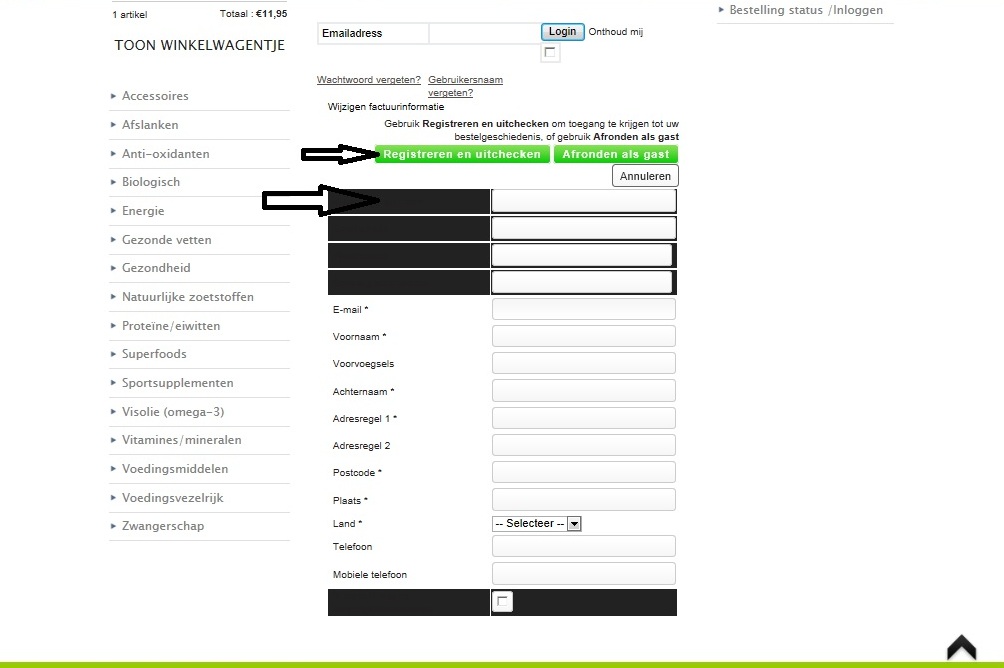Viewport: 1004px width, 668px height.
Task: Click the Plaats input field
Action: [583, 500]
